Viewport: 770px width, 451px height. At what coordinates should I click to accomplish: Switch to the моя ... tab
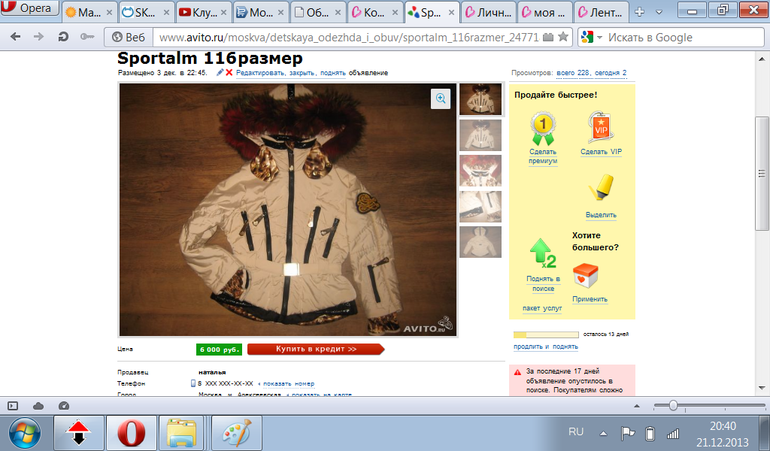point(545,12)
